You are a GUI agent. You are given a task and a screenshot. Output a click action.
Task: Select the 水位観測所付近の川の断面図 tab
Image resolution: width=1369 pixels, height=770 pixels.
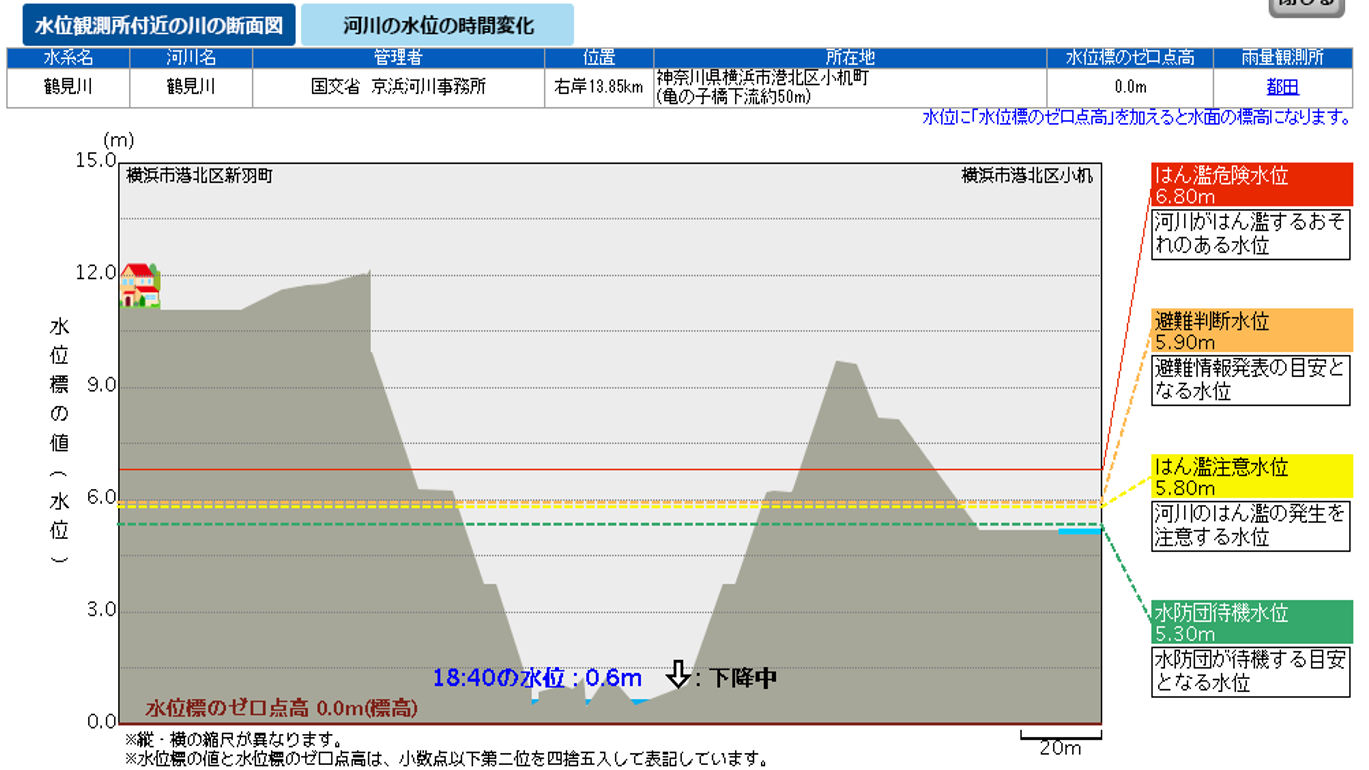(159, 25)
